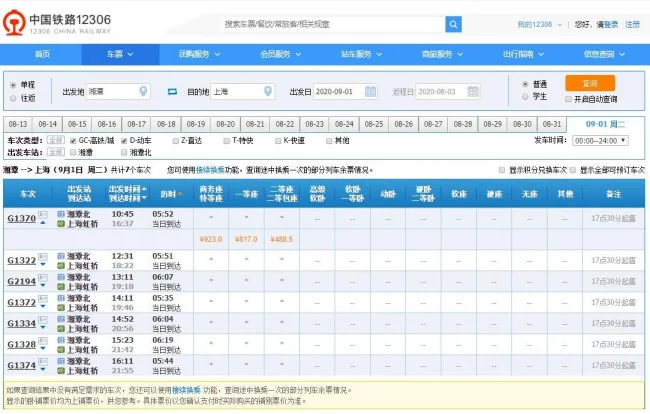Open the stop-info card icon beside G1334
Screen dimensions: 650x414
pyautogui.click(x=43, y=320)
